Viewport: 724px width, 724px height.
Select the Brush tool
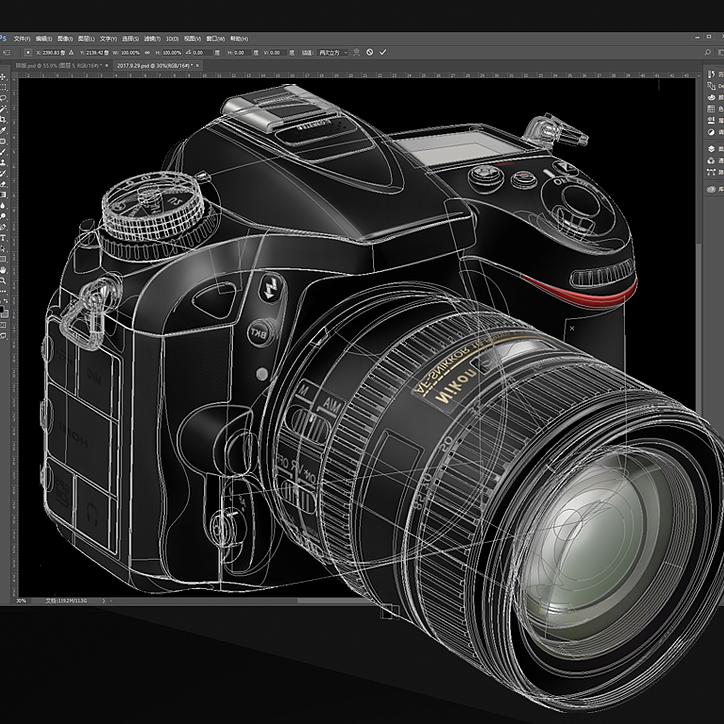[4, 155]
